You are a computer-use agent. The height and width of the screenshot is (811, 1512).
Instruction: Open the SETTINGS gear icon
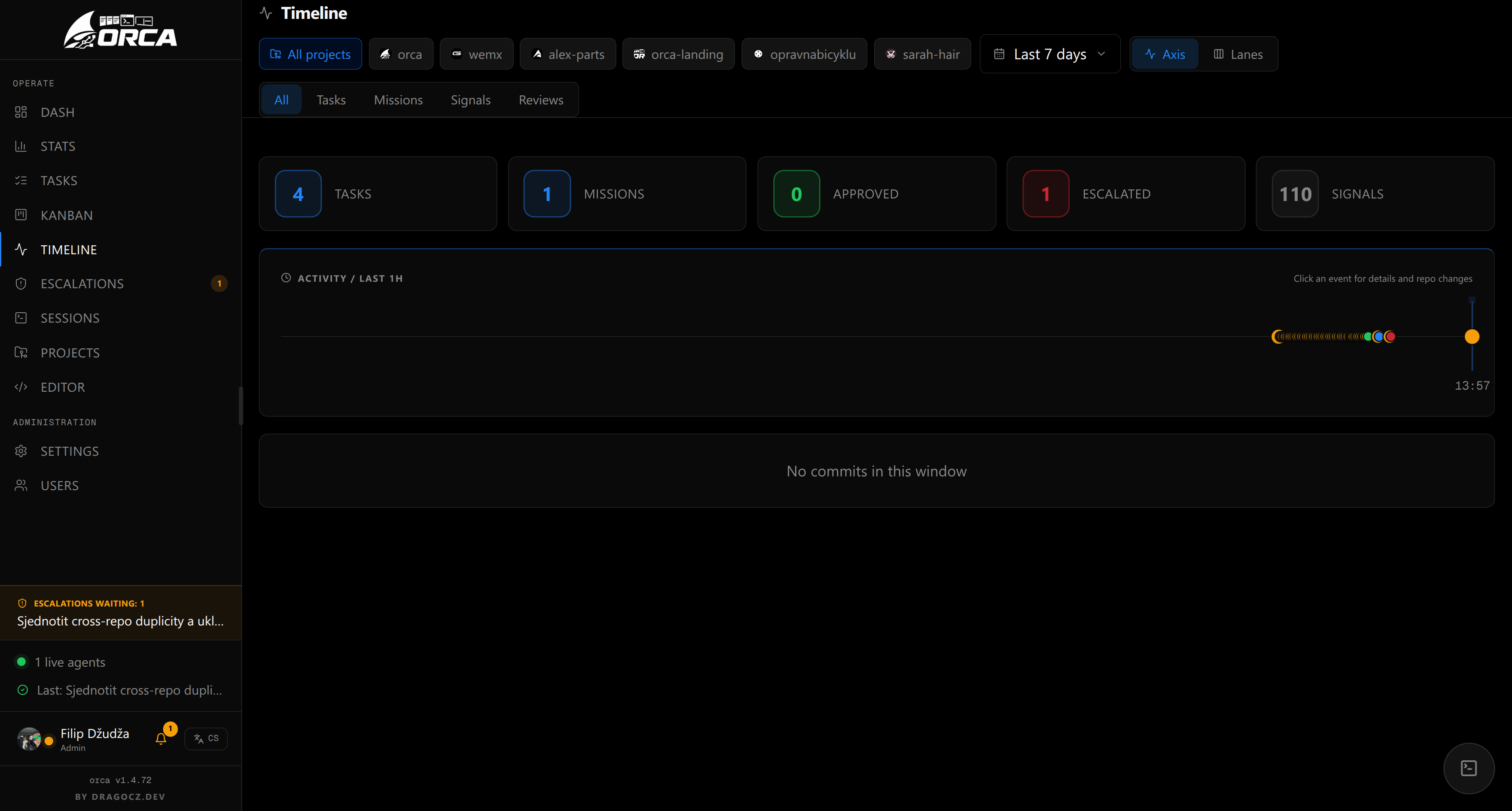point(21,451)
